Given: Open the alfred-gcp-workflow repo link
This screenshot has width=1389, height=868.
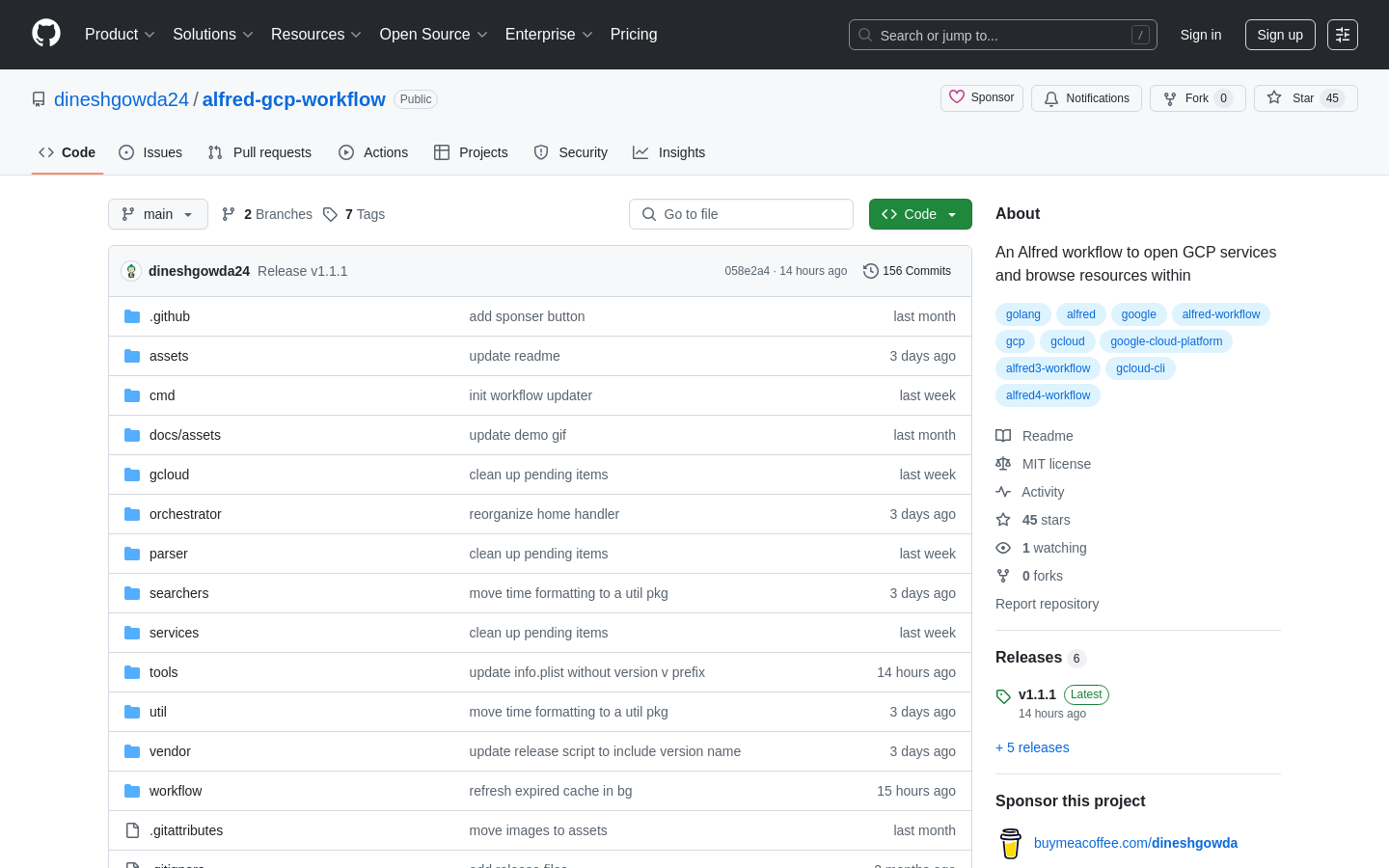Looking at the screenshot, I should click(x=294, y=99).
